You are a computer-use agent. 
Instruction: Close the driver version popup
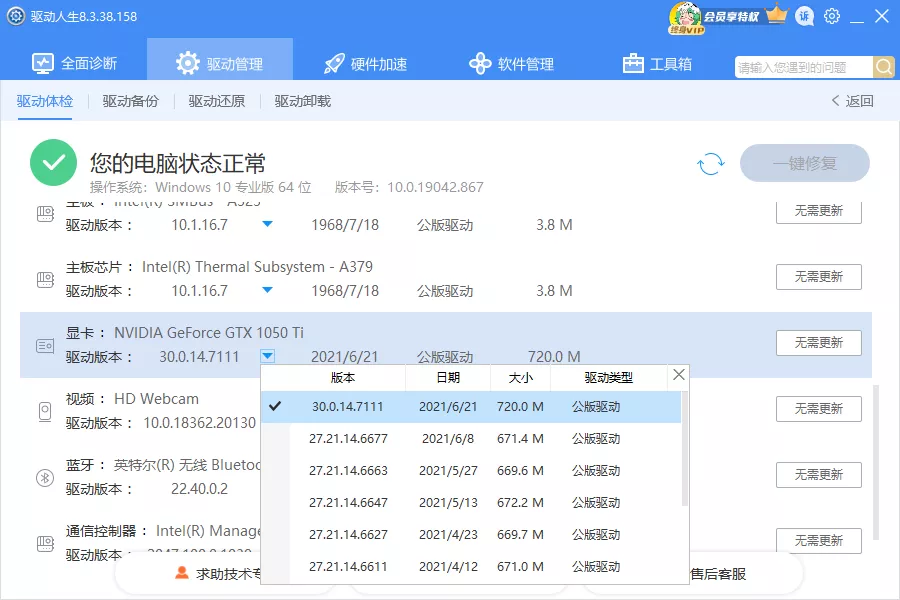678,375
